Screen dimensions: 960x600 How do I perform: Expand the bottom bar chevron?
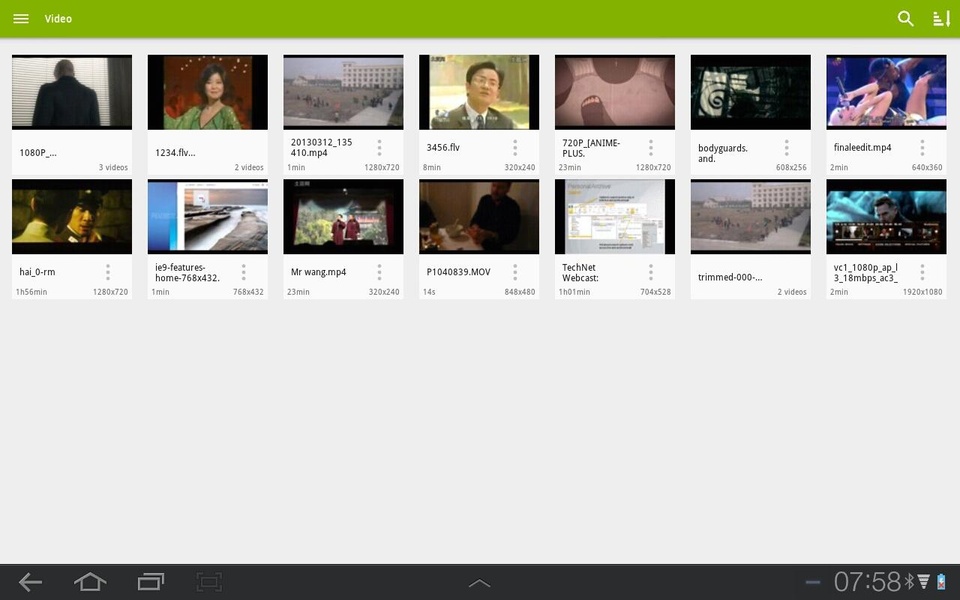[x=479, y=583]
